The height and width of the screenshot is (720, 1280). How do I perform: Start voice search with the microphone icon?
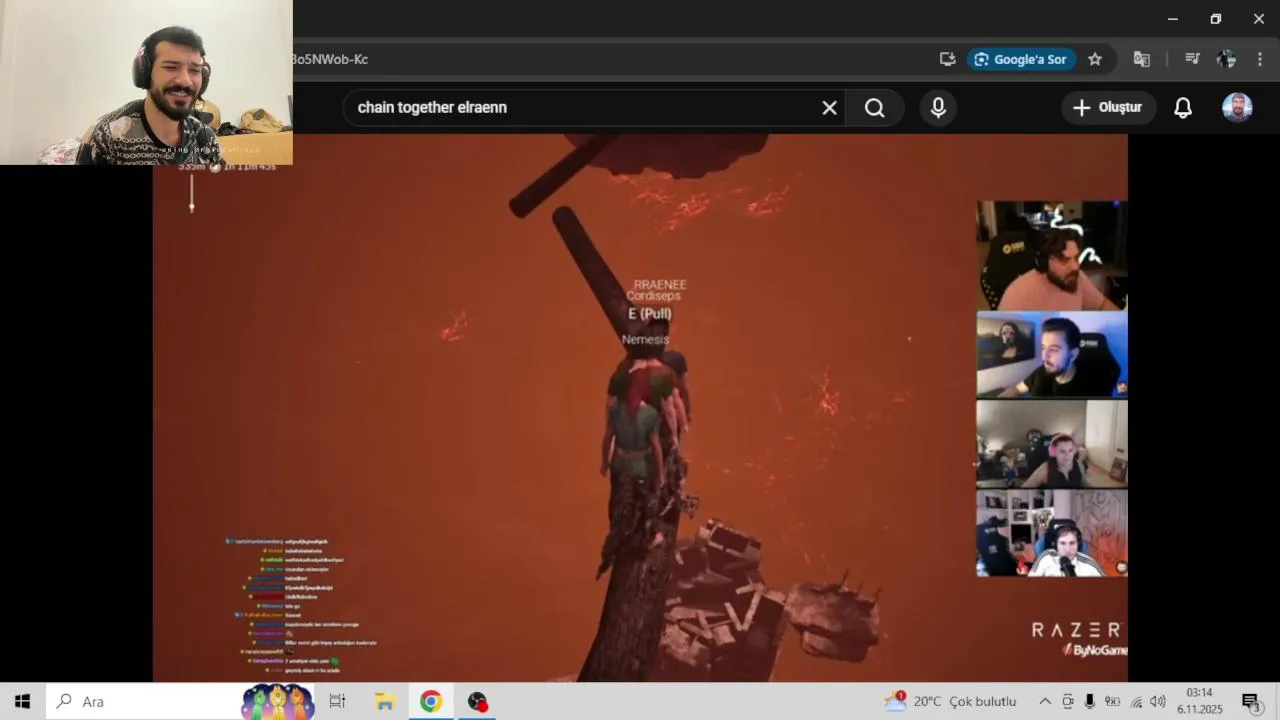(x=938, y=108)
